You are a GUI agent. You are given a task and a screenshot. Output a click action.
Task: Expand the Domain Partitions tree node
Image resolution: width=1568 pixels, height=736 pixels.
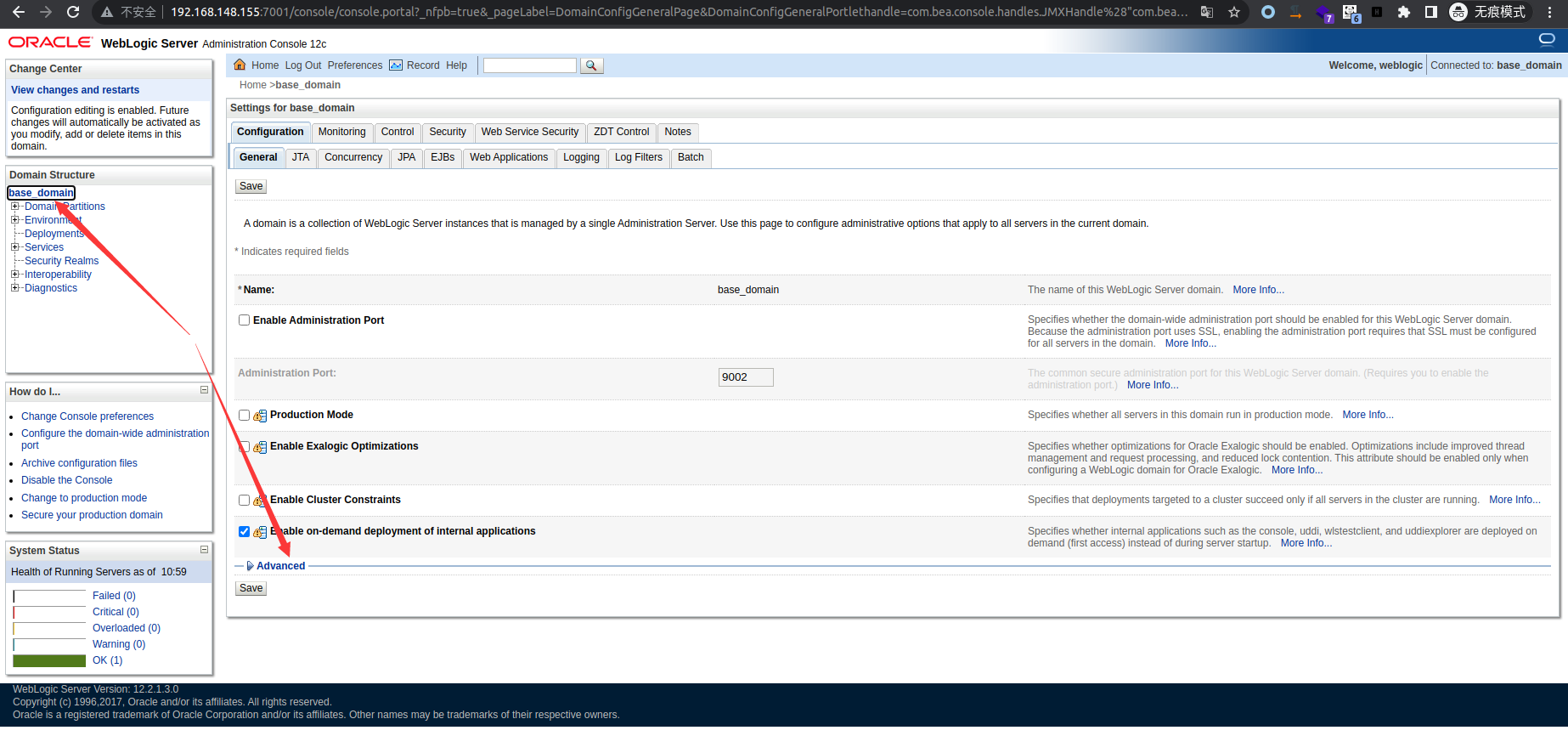14,207
